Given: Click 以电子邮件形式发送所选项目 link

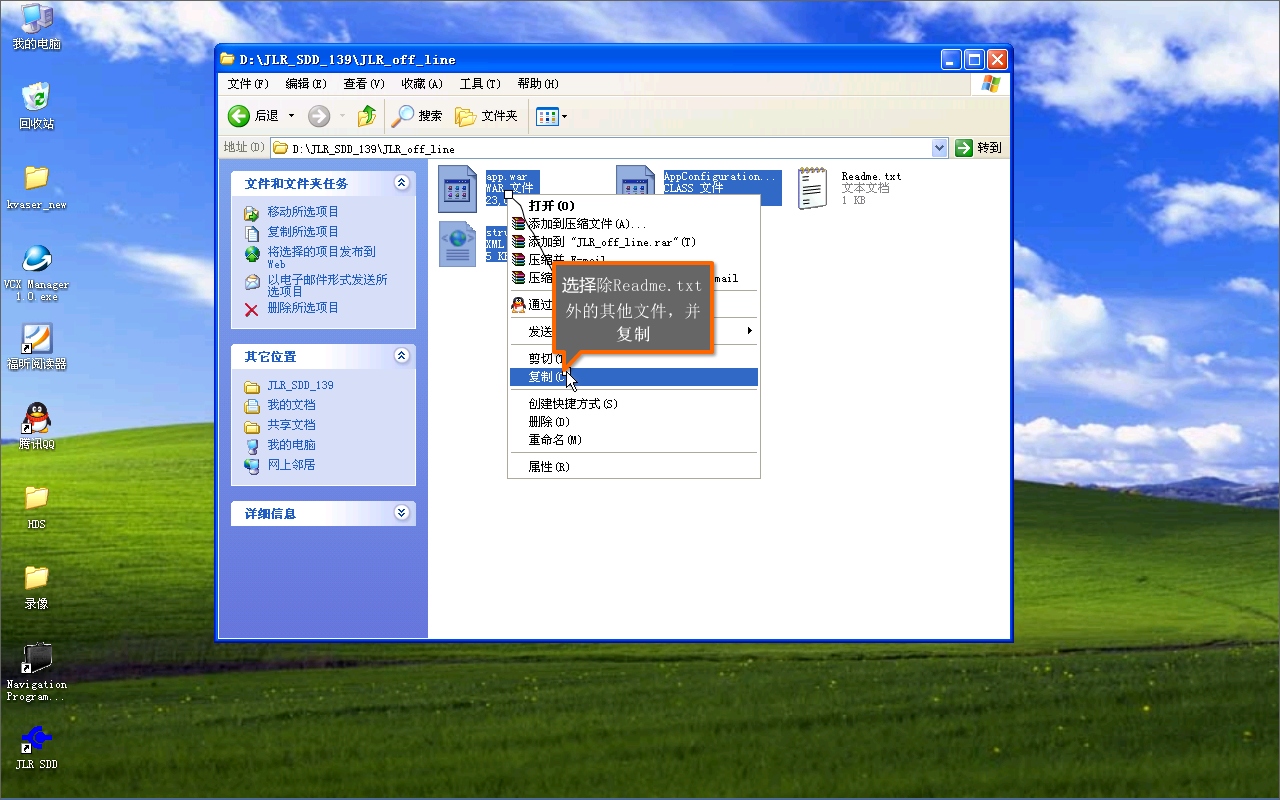Looking at the screenshot, I should [x=327, y=285].
